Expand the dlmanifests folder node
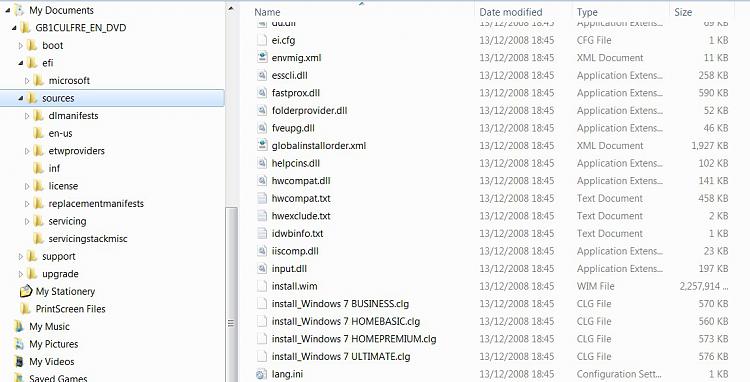 (x=27, y=116)
